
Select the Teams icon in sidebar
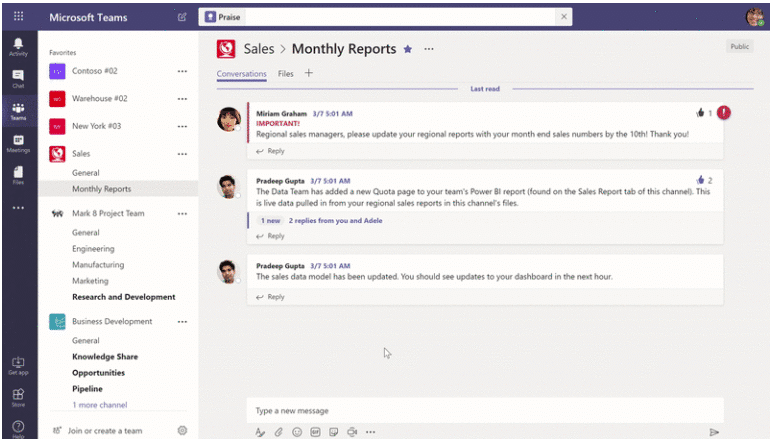tap(18, 111)
